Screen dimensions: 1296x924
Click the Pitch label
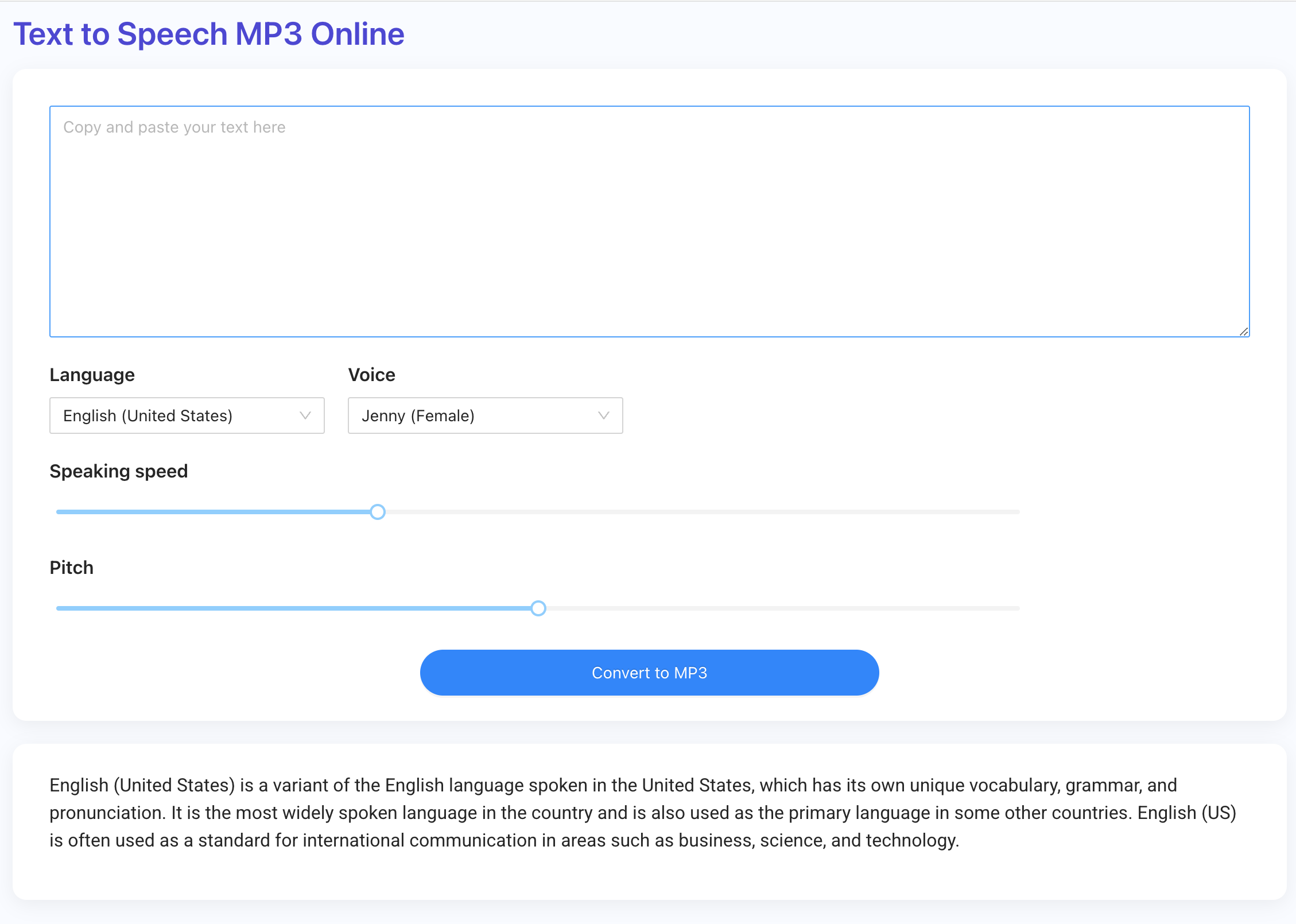coord(71,568)
